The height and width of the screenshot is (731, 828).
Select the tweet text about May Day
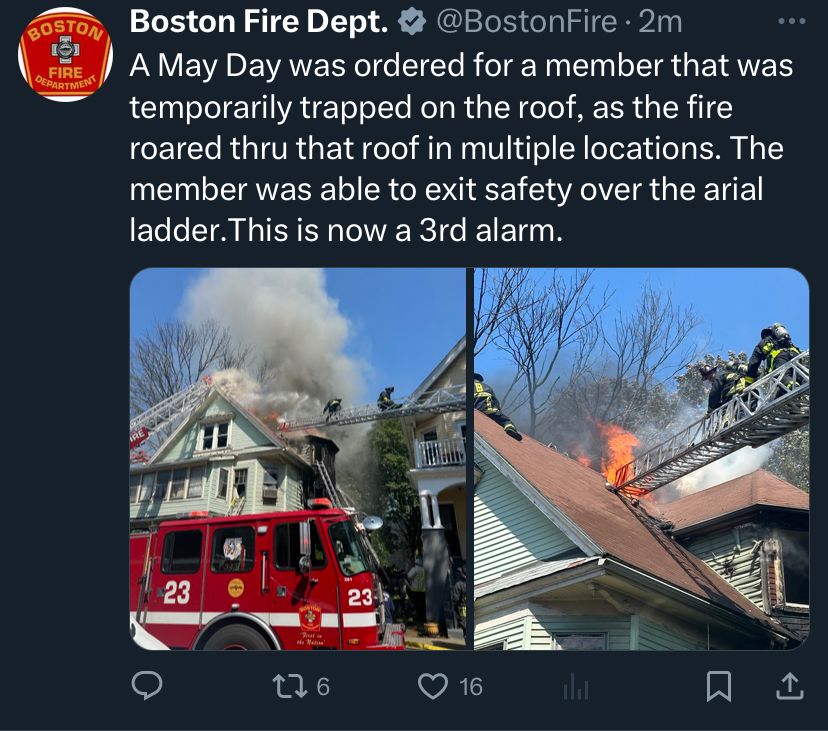pos(461,148)
